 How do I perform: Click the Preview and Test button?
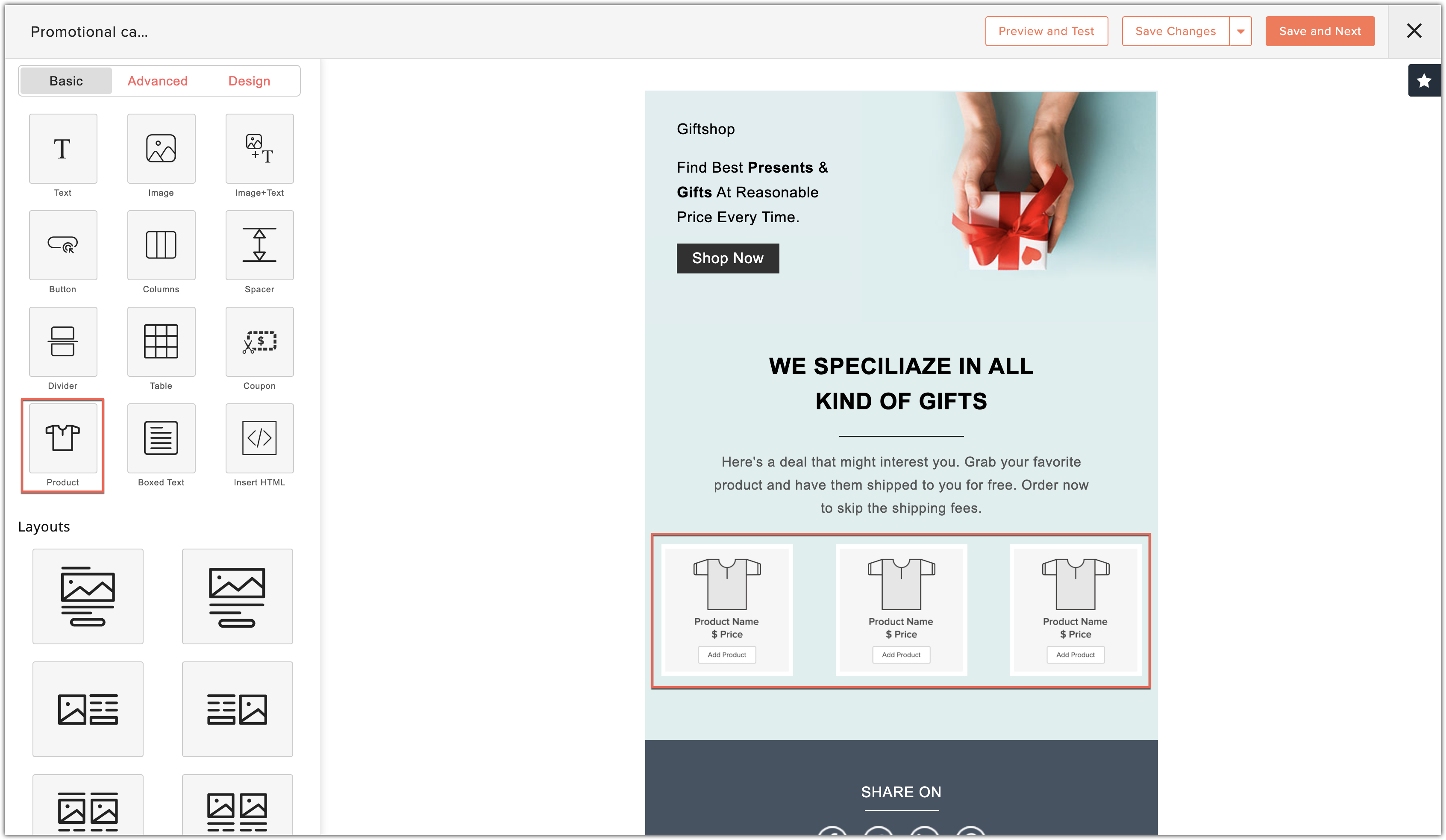pyautogui.click(x=1046, y=32)
